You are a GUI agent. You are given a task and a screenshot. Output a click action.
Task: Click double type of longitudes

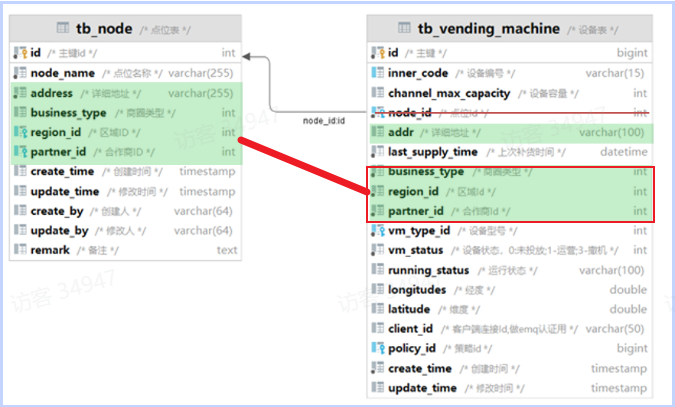pos(629,289)
